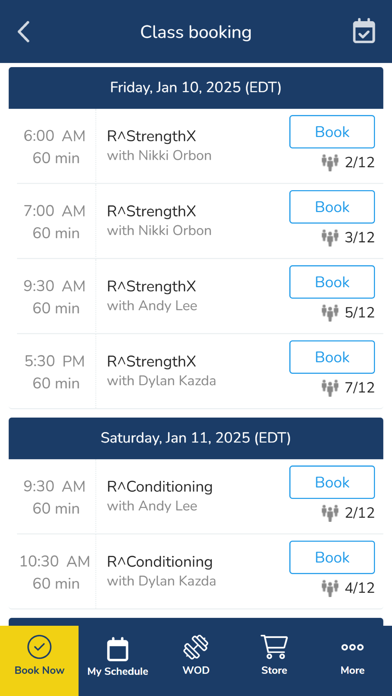Tap the back arrow icon

(x=24, y=32)
